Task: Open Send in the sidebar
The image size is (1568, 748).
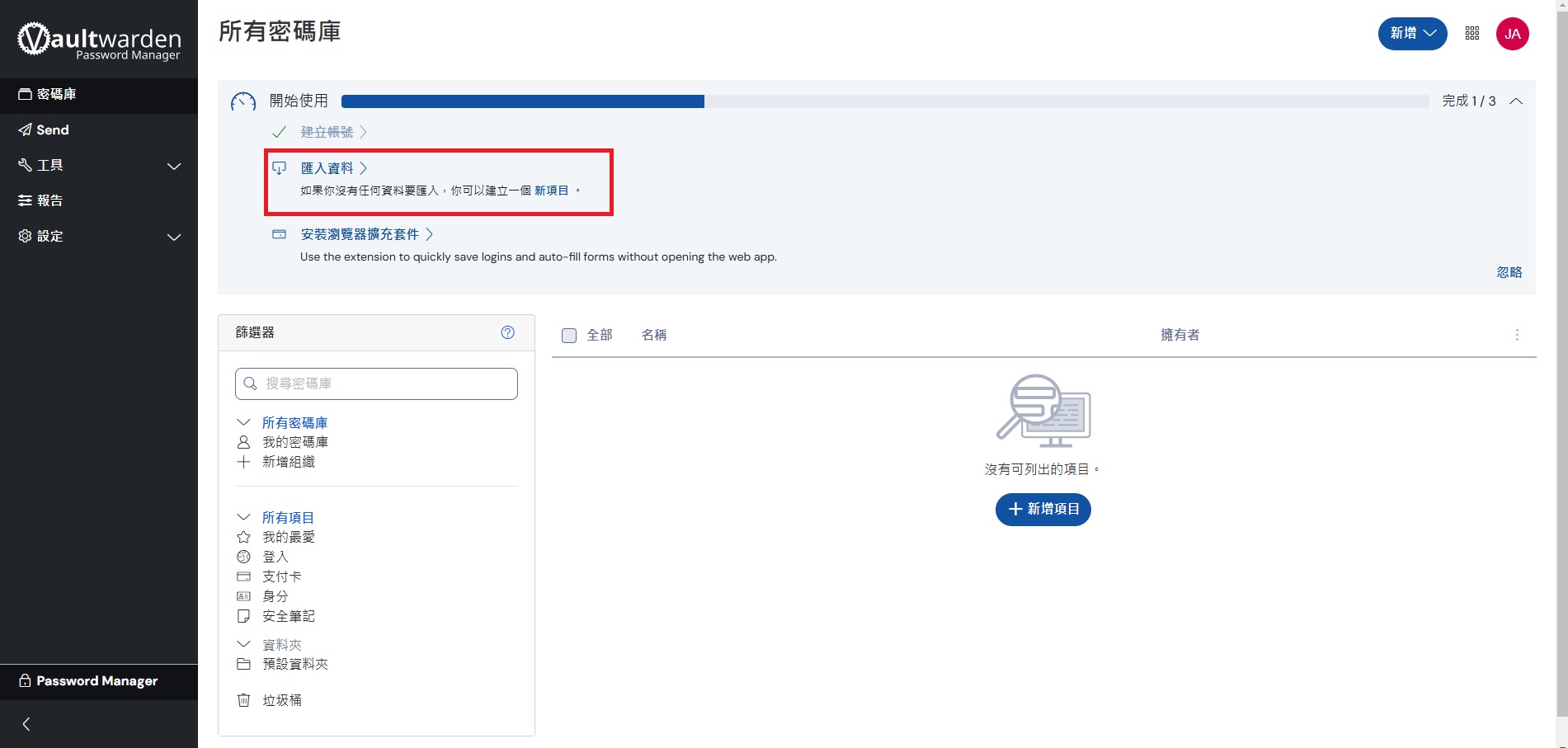Action: [53, 130]
